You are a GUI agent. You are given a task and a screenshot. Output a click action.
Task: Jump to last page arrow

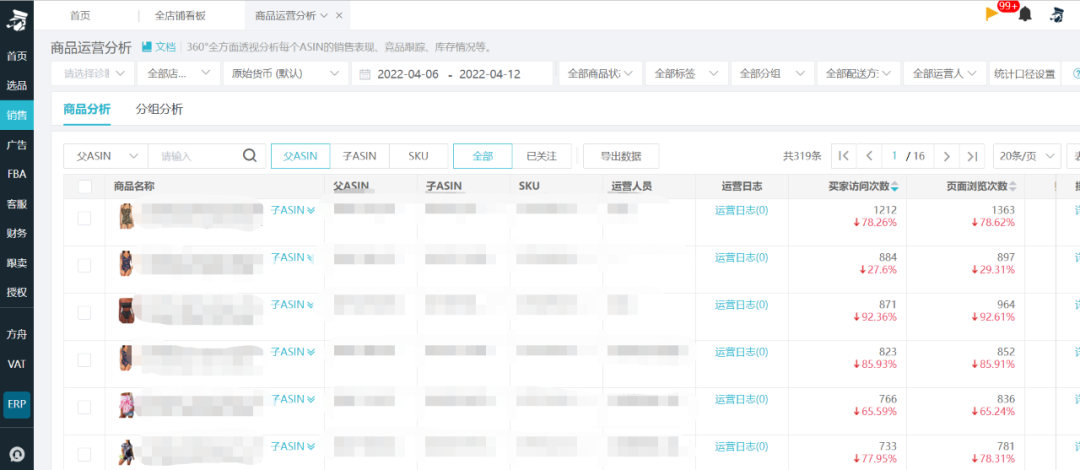coord(972,156)
